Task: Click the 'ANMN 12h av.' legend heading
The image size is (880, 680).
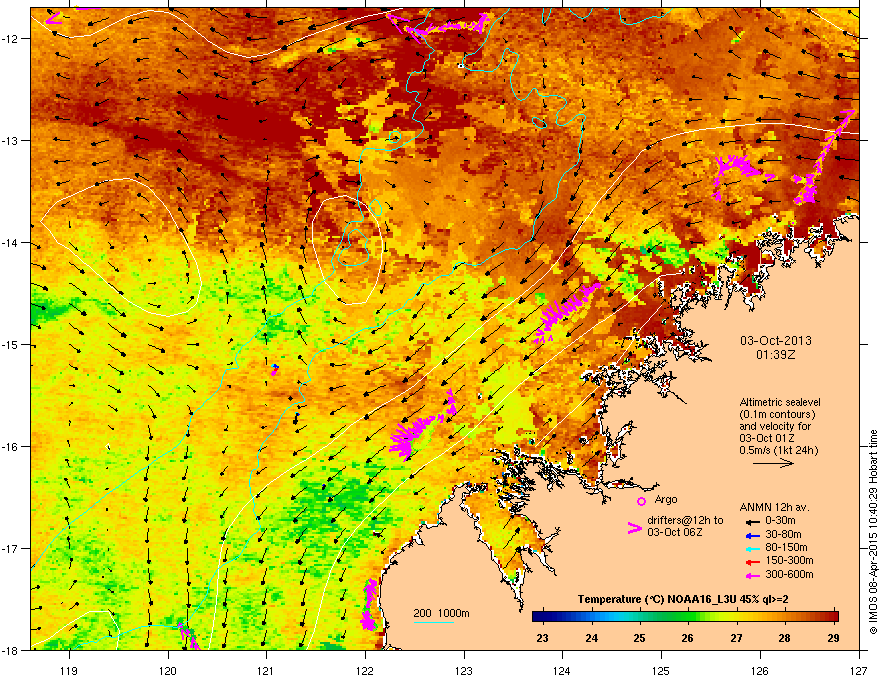Action: pyautogui.click(x=774, y=508)
